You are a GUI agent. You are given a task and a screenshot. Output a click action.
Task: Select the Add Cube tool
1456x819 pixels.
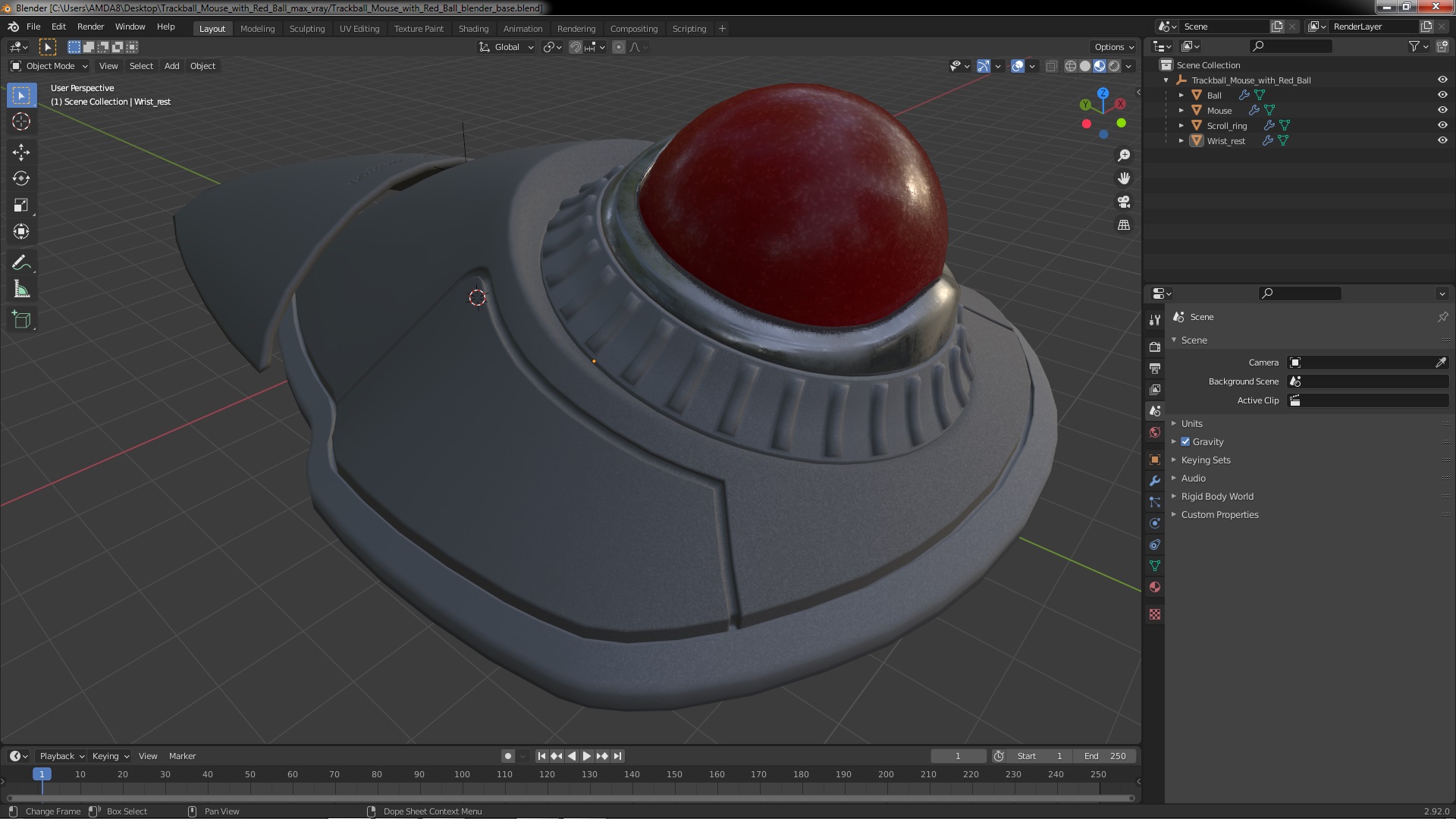21,320
